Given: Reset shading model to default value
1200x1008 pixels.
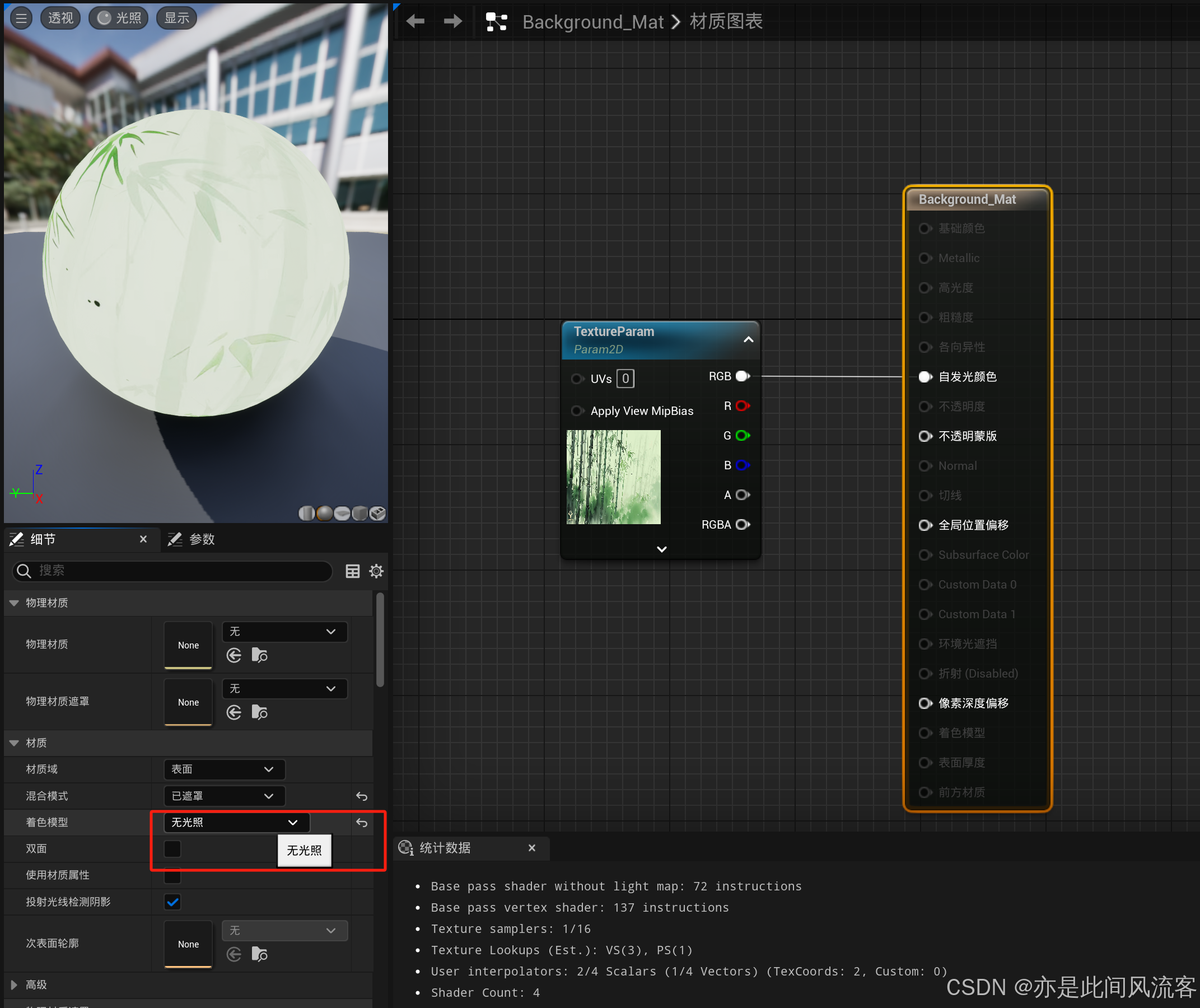Looking at the screenshot, I should pyautogui.click(x=362, y=822).
